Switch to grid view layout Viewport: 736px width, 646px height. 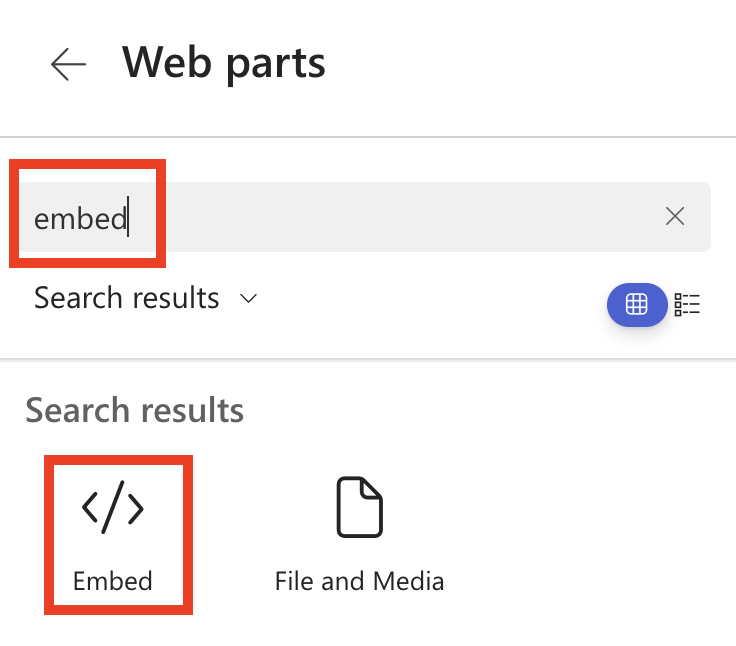pyautogui.click(x=636, y=305)
